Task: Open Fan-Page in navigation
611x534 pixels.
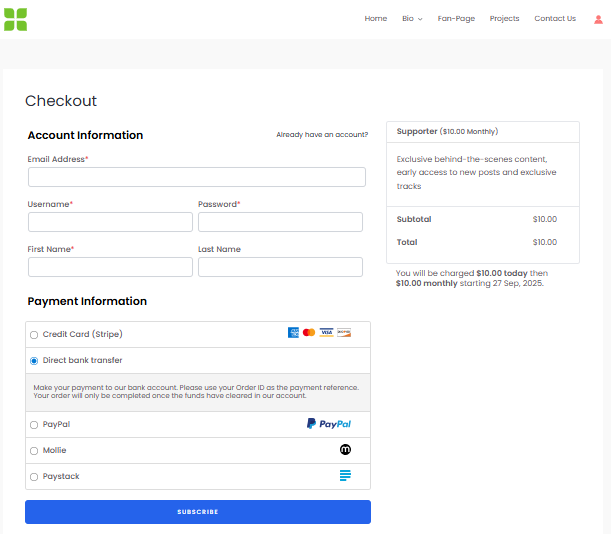Action: 456,18
